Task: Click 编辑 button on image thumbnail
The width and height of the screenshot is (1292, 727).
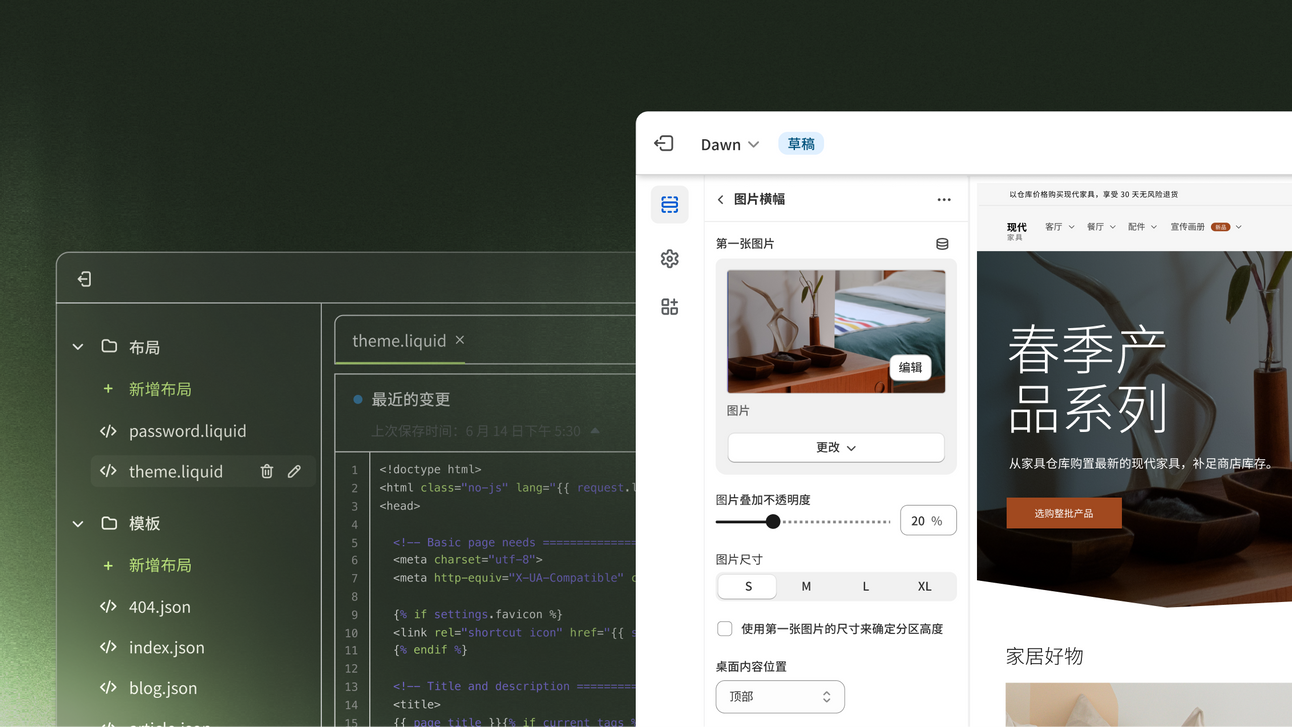Action: (x=910, y=367)
